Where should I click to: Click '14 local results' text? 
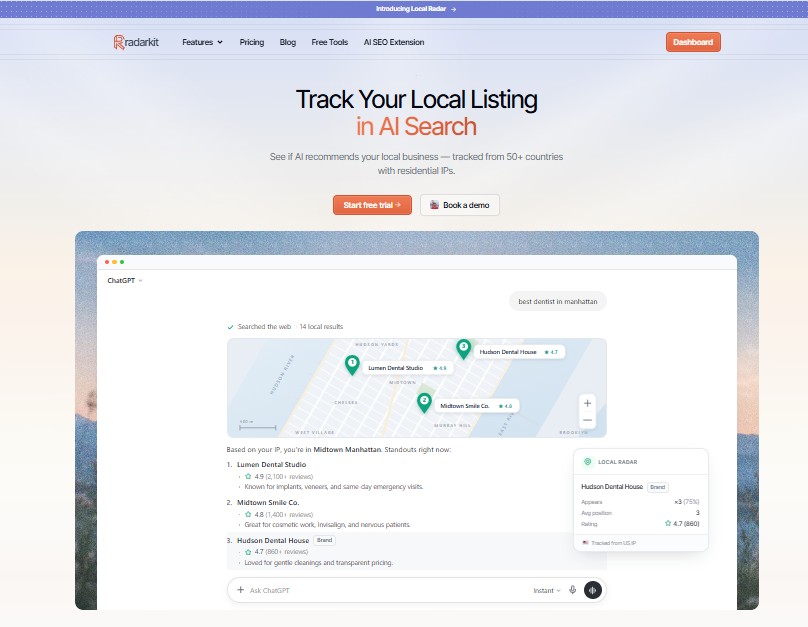pos(321,327)
